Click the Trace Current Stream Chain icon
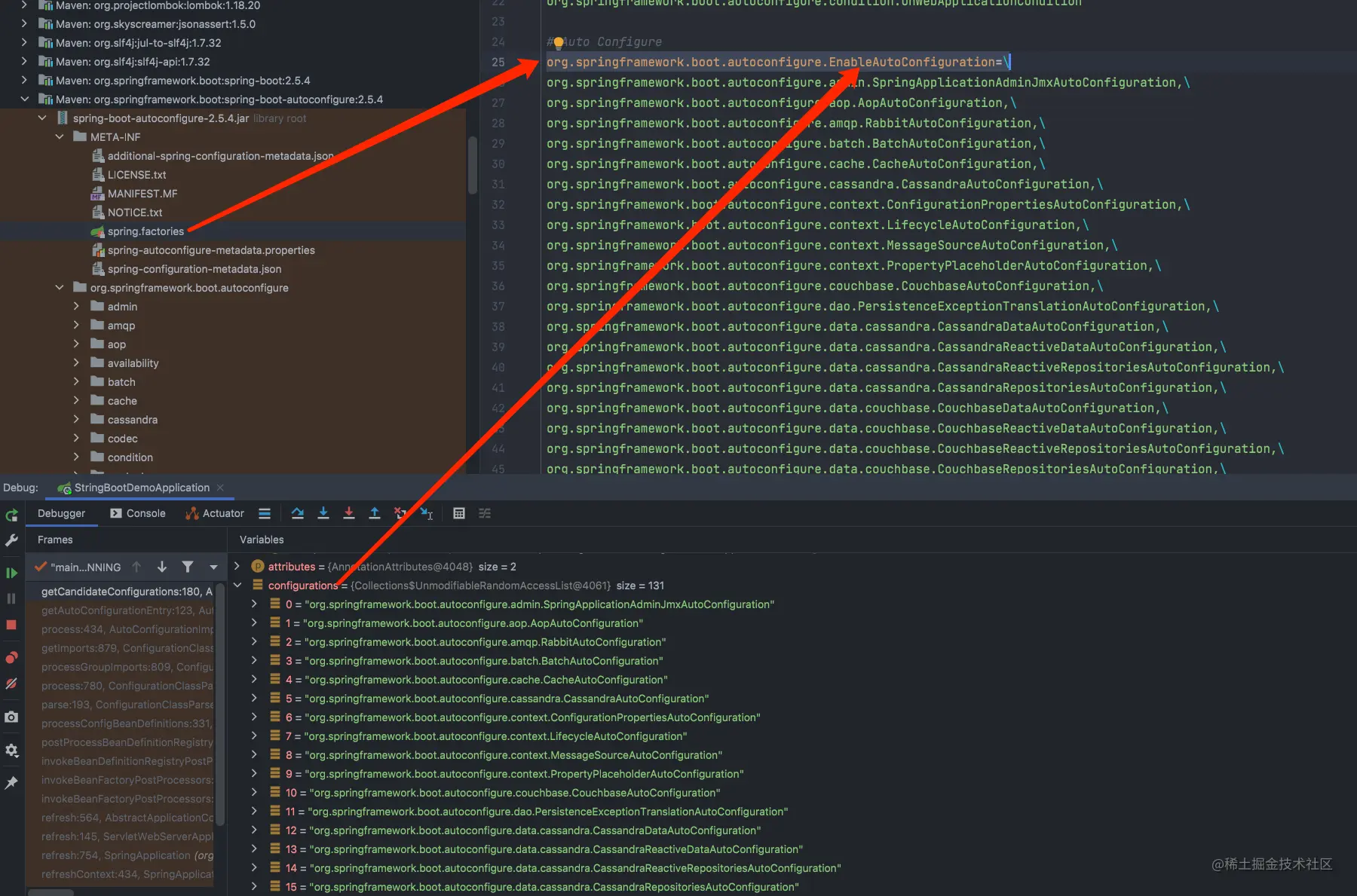The width and height of the screenshot is (1357, 896). 485,513
